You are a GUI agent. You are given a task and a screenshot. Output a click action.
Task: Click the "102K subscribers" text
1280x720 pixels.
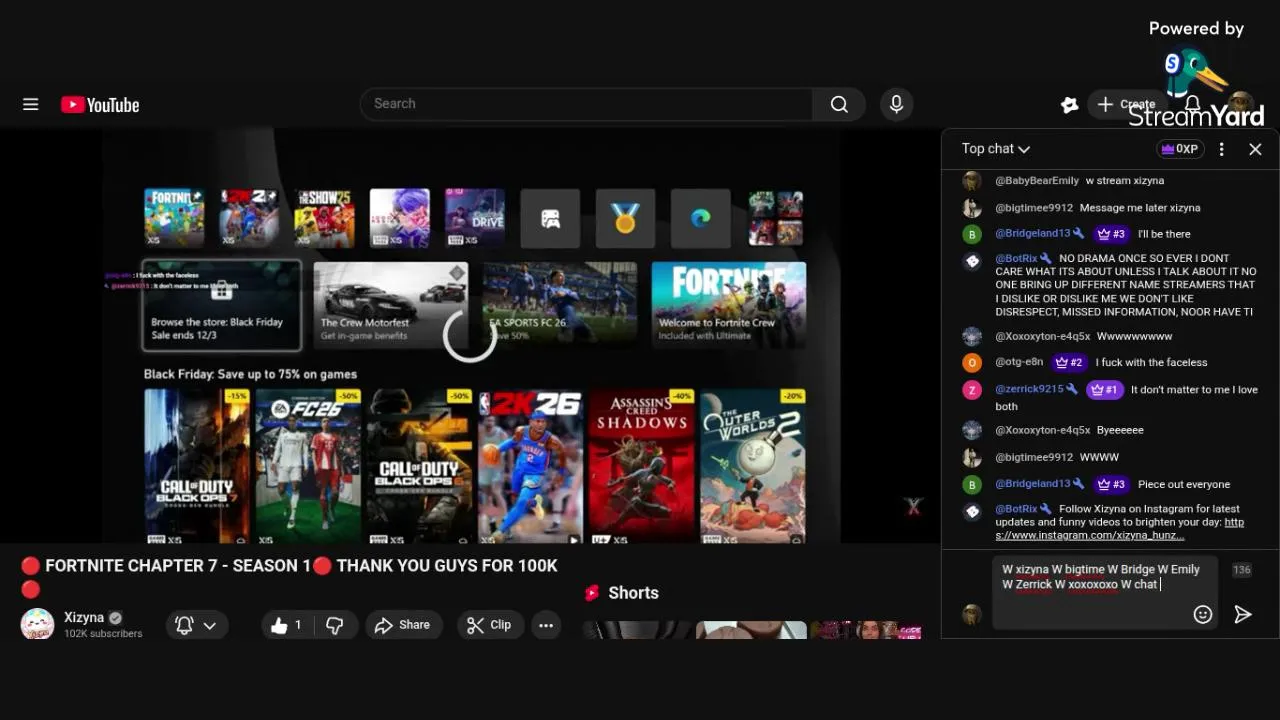[x=103, y=634]
